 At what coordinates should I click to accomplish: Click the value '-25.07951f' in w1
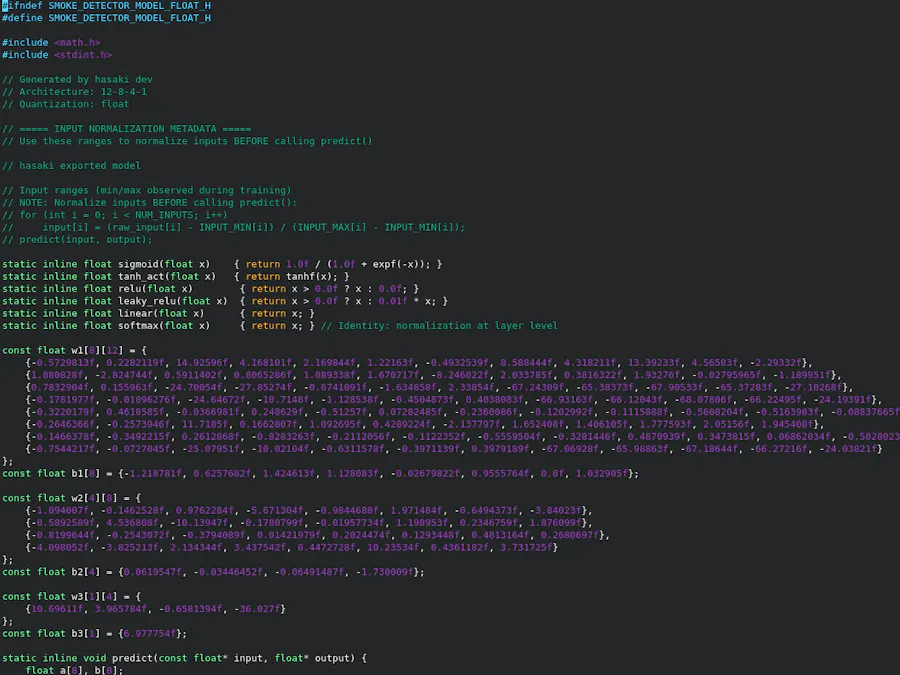click(x=210, y=449)
